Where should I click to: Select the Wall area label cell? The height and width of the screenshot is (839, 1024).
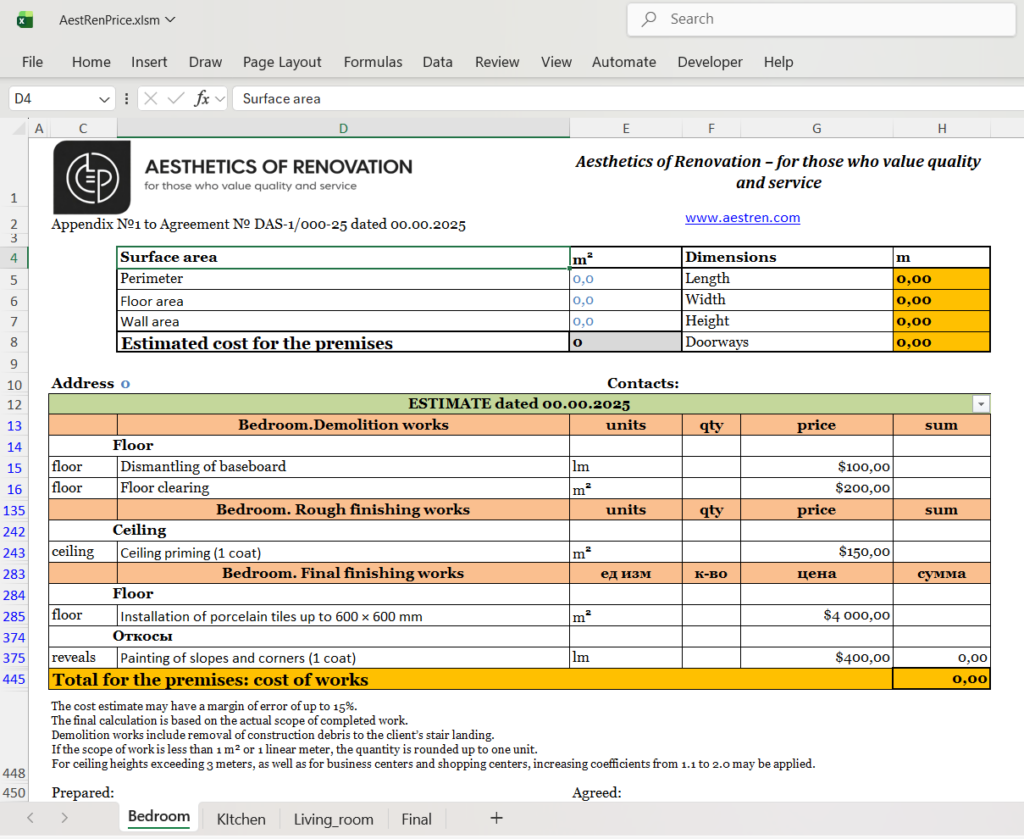coord(344,321)
